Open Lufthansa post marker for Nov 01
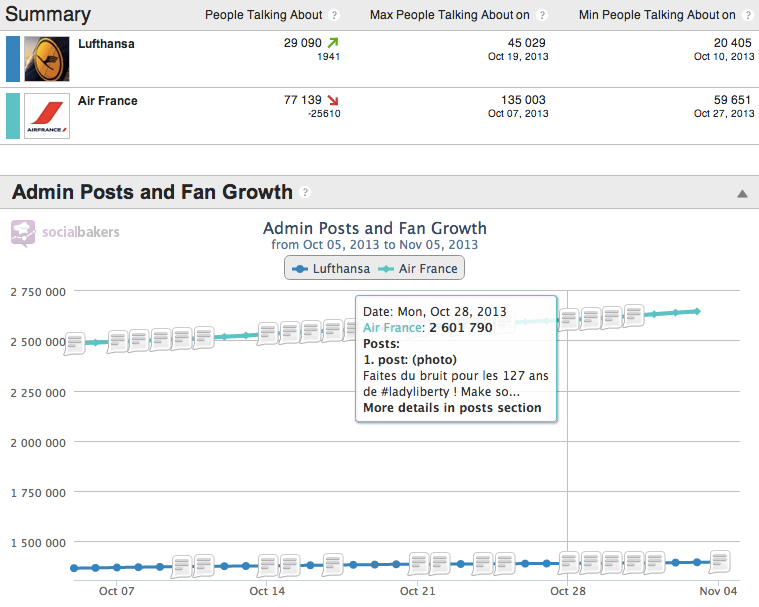Screen dimensions: 759x607 [x=655, y=563]
